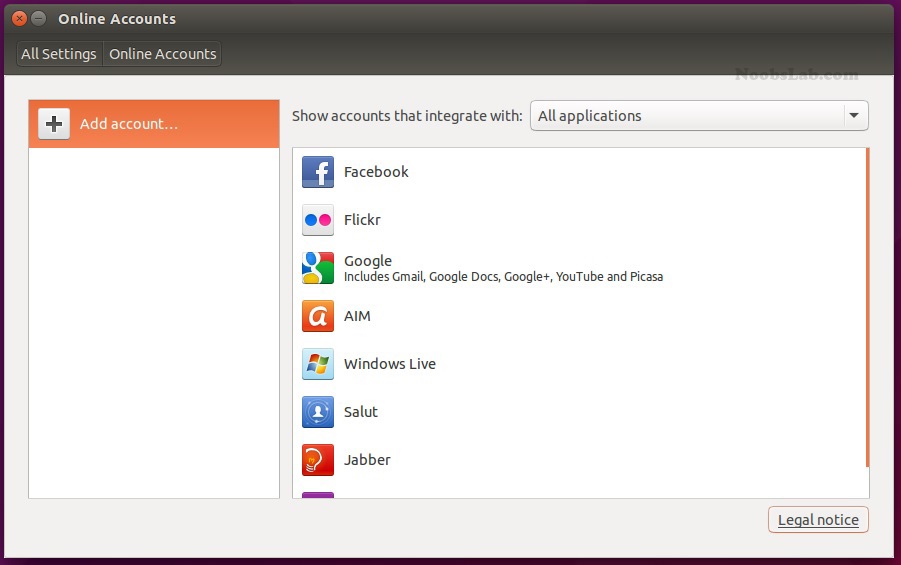Click the Google account icon
Screen dimensions: 901x565
pyautogui.click(x=318, y=268)
